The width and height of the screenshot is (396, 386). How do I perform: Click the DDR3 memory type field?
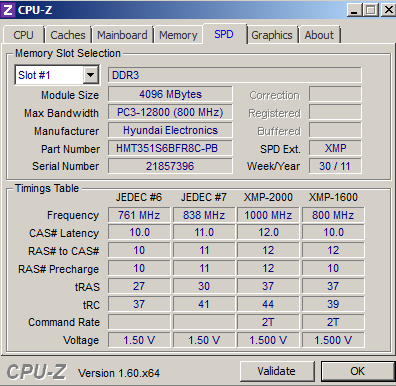235,75
